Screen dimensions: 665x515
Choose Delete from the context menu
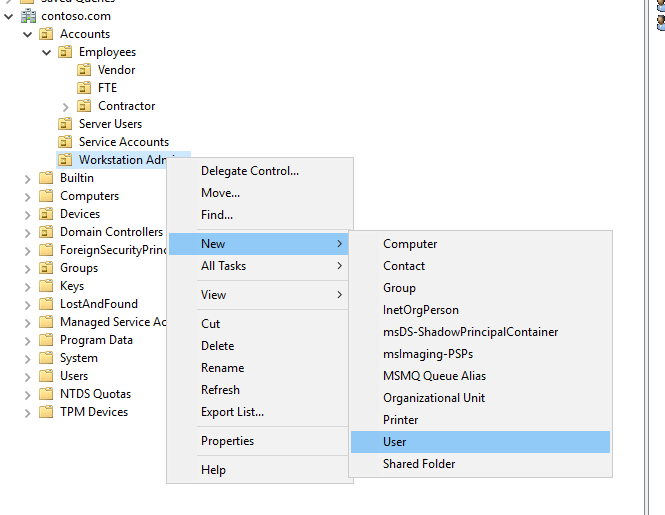(259, 346)
